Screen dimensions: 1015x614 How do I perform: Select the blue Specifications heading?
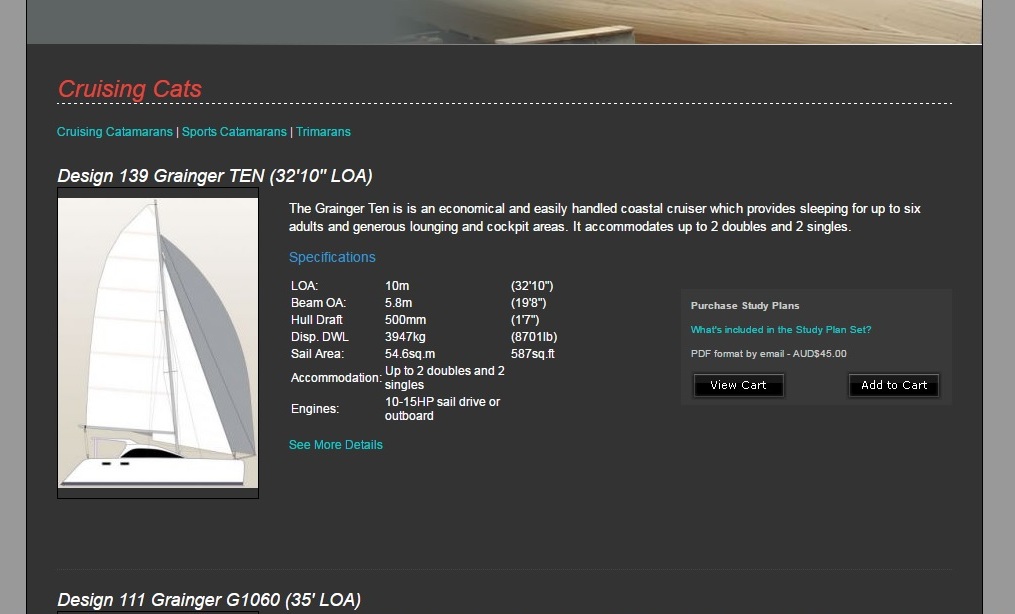pyautogui.click(x=332, y=257)
